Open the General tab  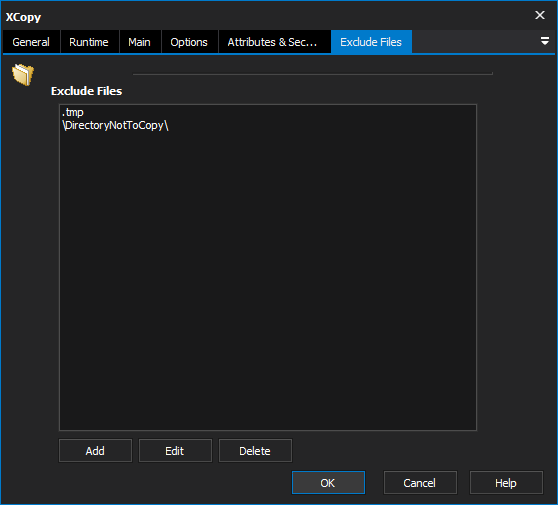point(31,42)
